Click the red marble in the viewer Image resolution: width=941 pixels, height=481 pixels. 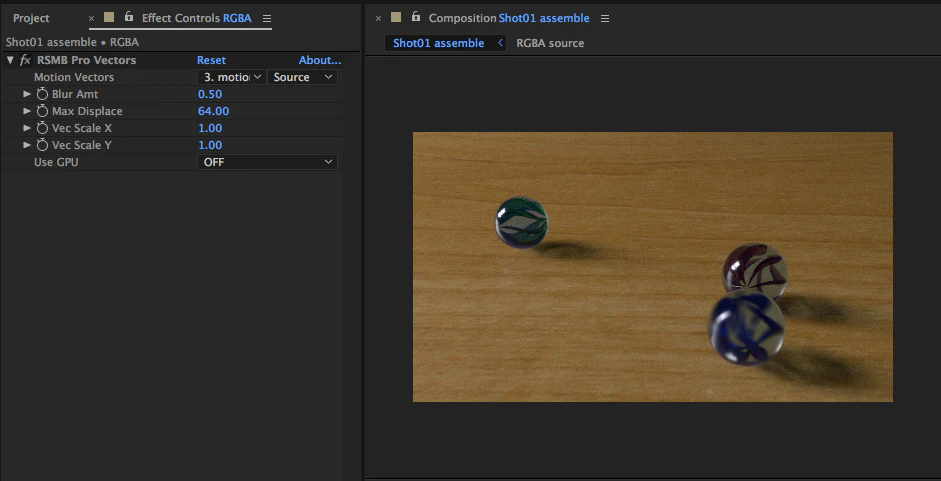pos(755,271)
